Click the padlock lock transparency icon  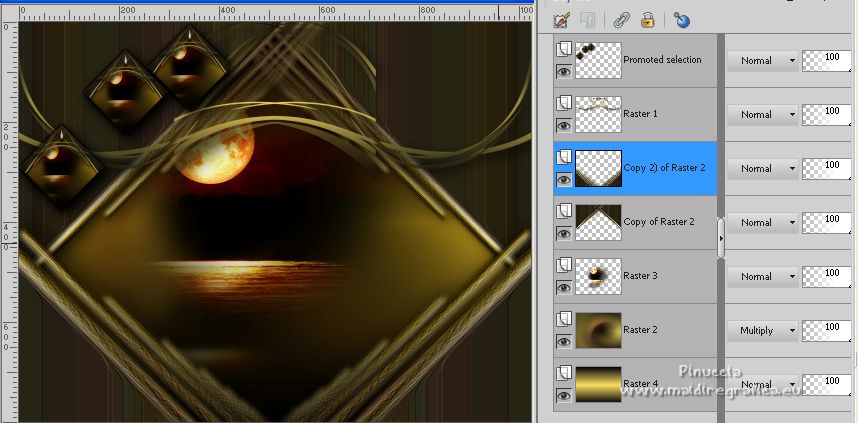[x=647, y=21]
